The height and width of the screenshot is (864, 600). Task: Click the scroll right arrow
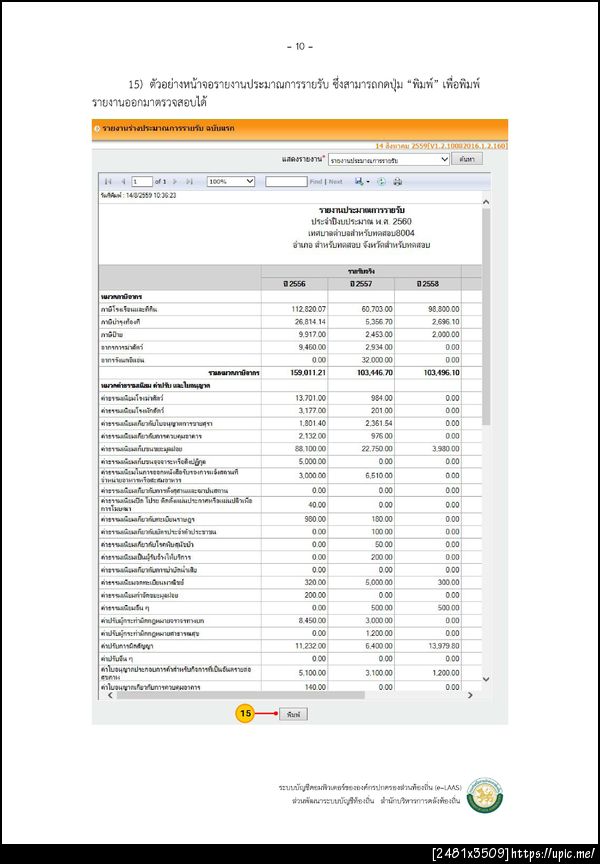[470, 695]
